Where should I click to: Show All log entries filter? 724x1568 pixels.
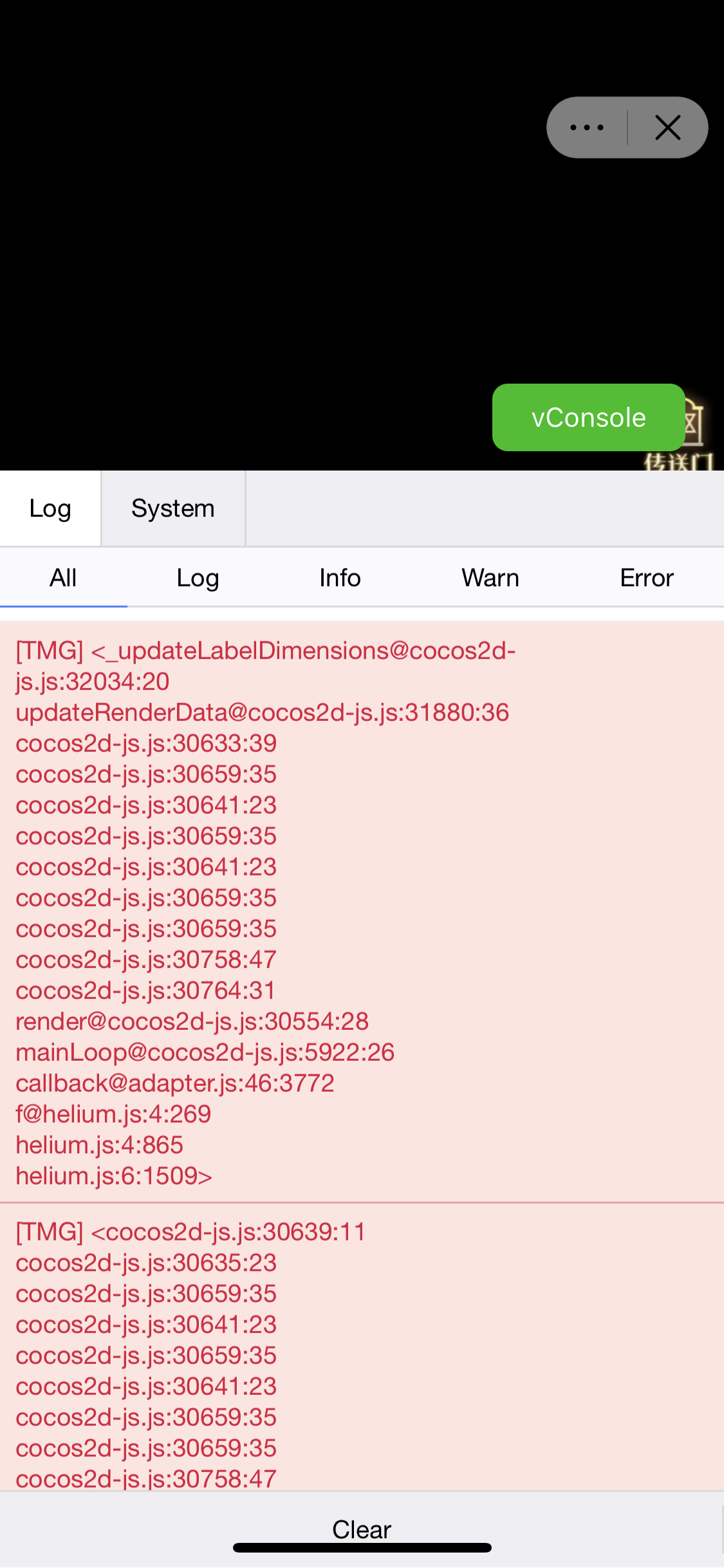63,577
